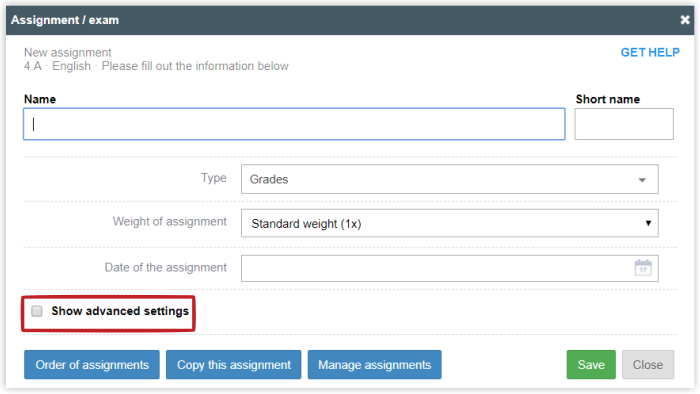700x394 pixels.
Task: Click the 'Date of the assignment' label
Action: point(166,267)
